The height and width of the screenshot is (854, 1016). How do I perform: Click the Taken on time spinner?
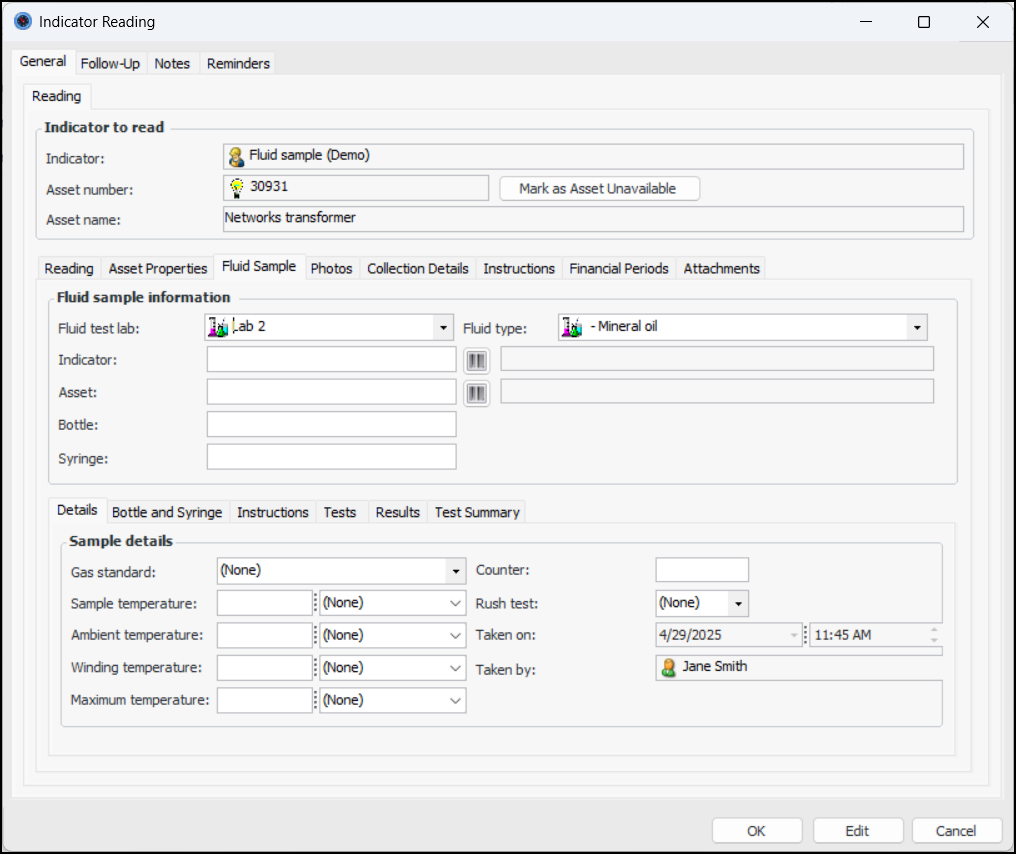pos(934,635)
